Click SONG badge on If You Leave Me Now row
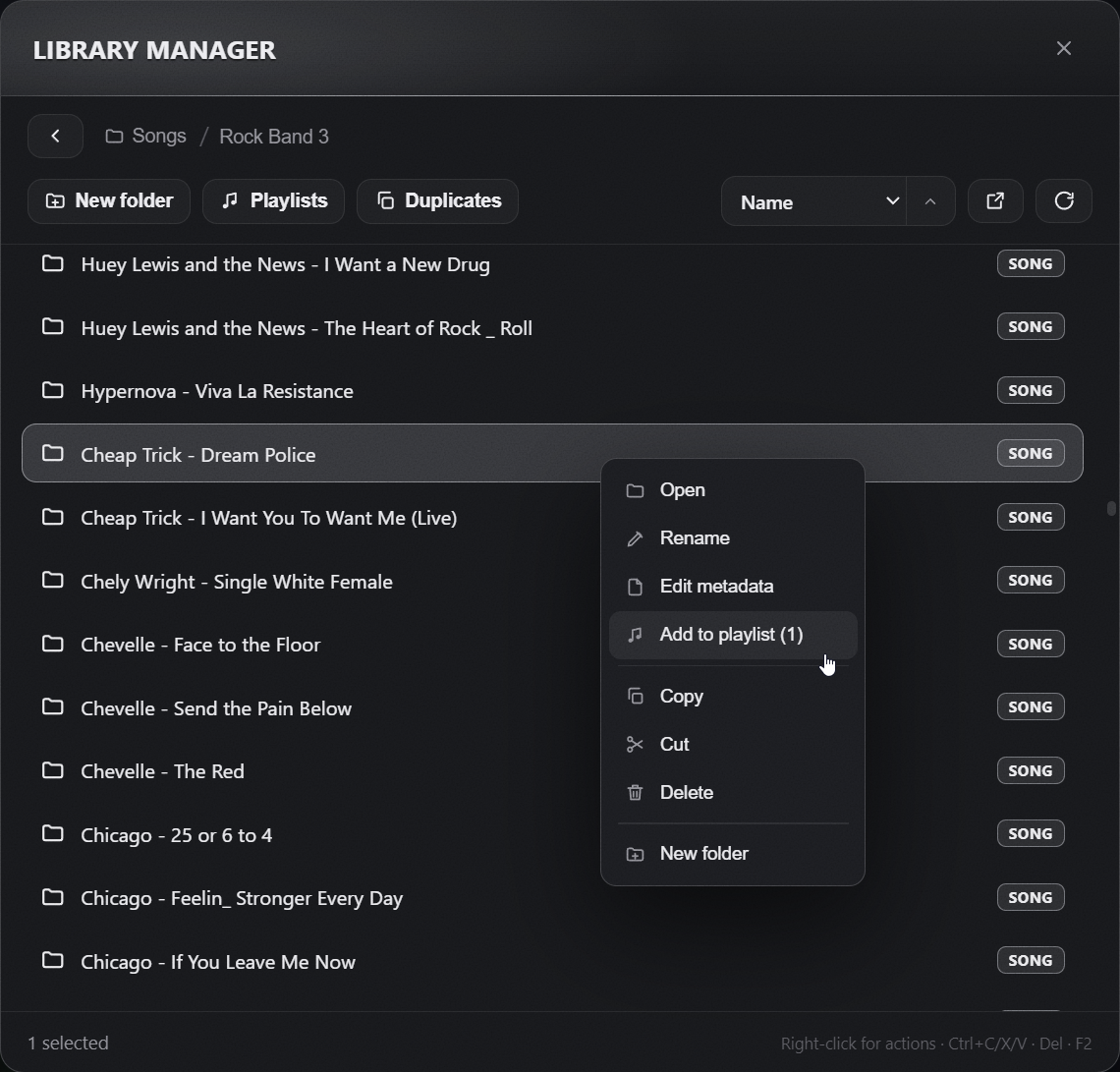Viewport: 1120px width, 1072px height. pyautogui.click(x=1031, y=961)
